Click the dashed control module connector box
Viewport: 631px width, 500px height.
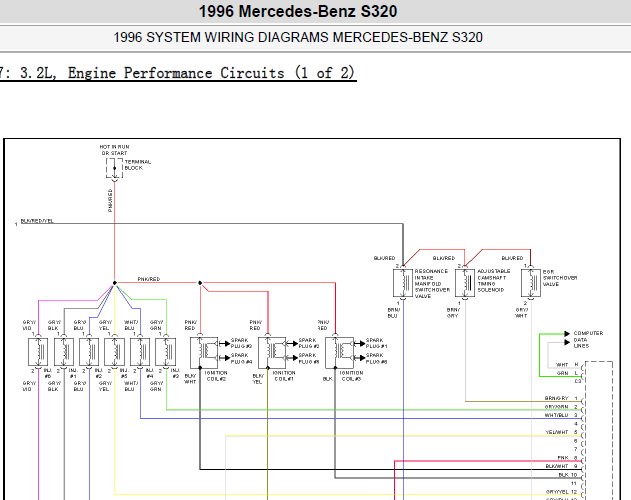point(598,431)
